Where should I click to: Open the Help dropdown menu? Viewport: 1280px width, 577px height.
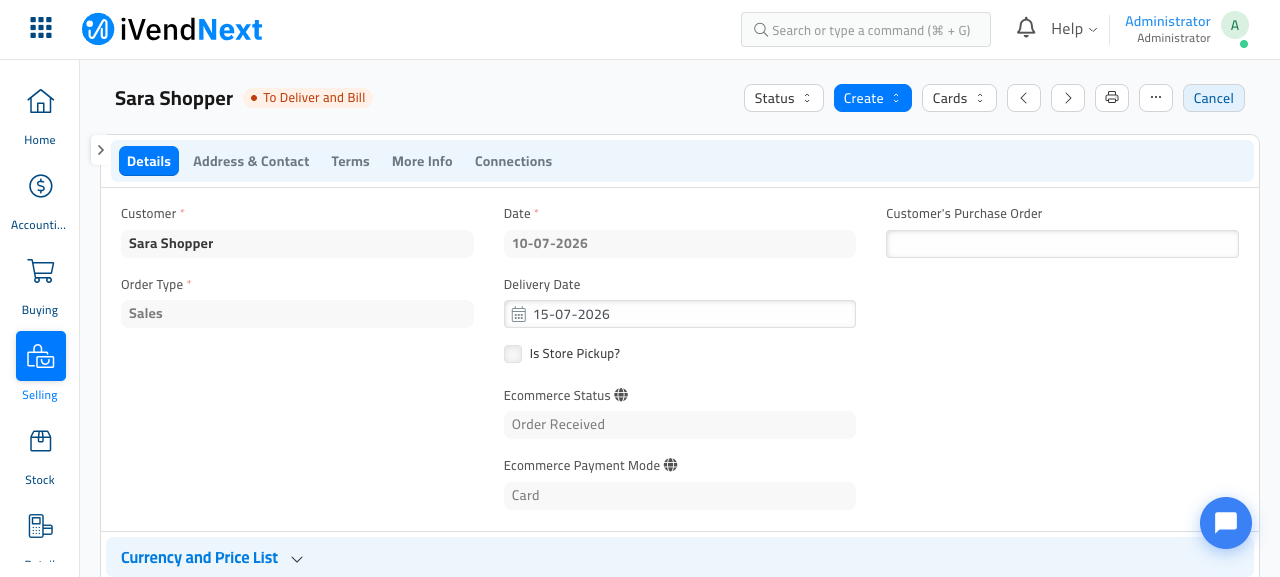(1073, 29)
